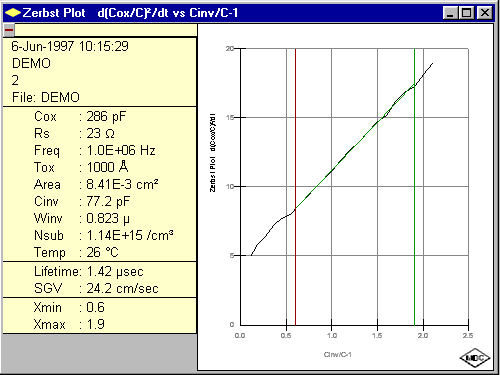Screen dimensions: 500x375
Task: Click the Lifetime value 1.42 µsec
Action: [x=115, y=272]
